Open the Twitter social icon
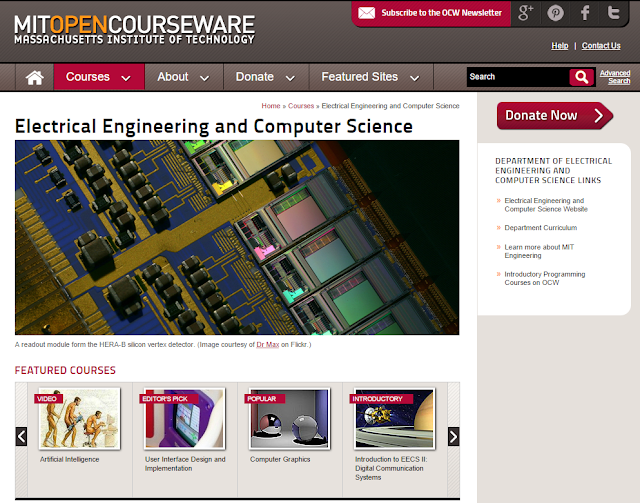 tap(613, 13)
